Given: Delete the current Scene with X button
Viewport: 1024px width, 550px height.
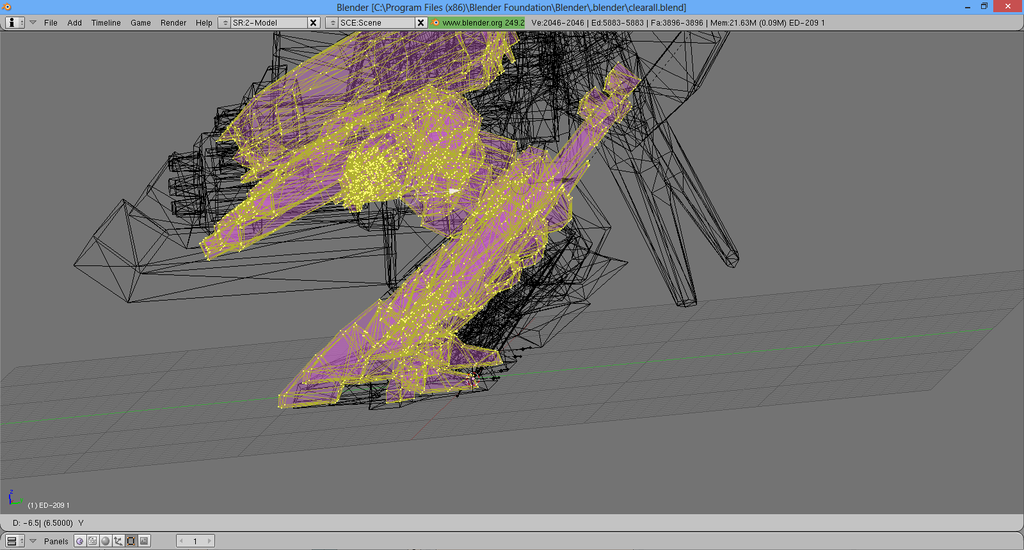Looking at the screenshot, I should pos(421,23).
